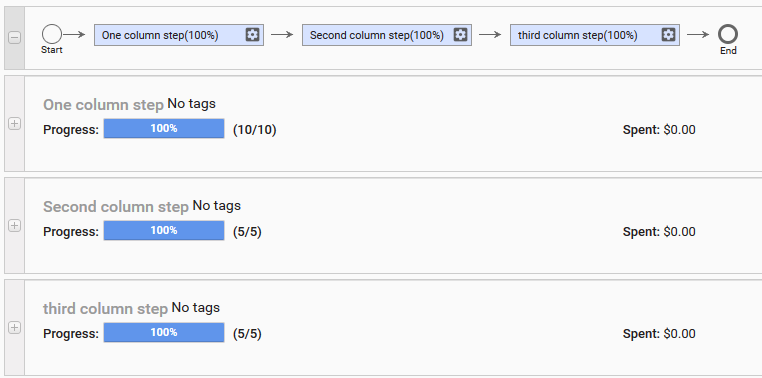The width and height of the screenshot is (762, 378).
Task: Open gear settings for third column step
Action: tap(668, 35)
